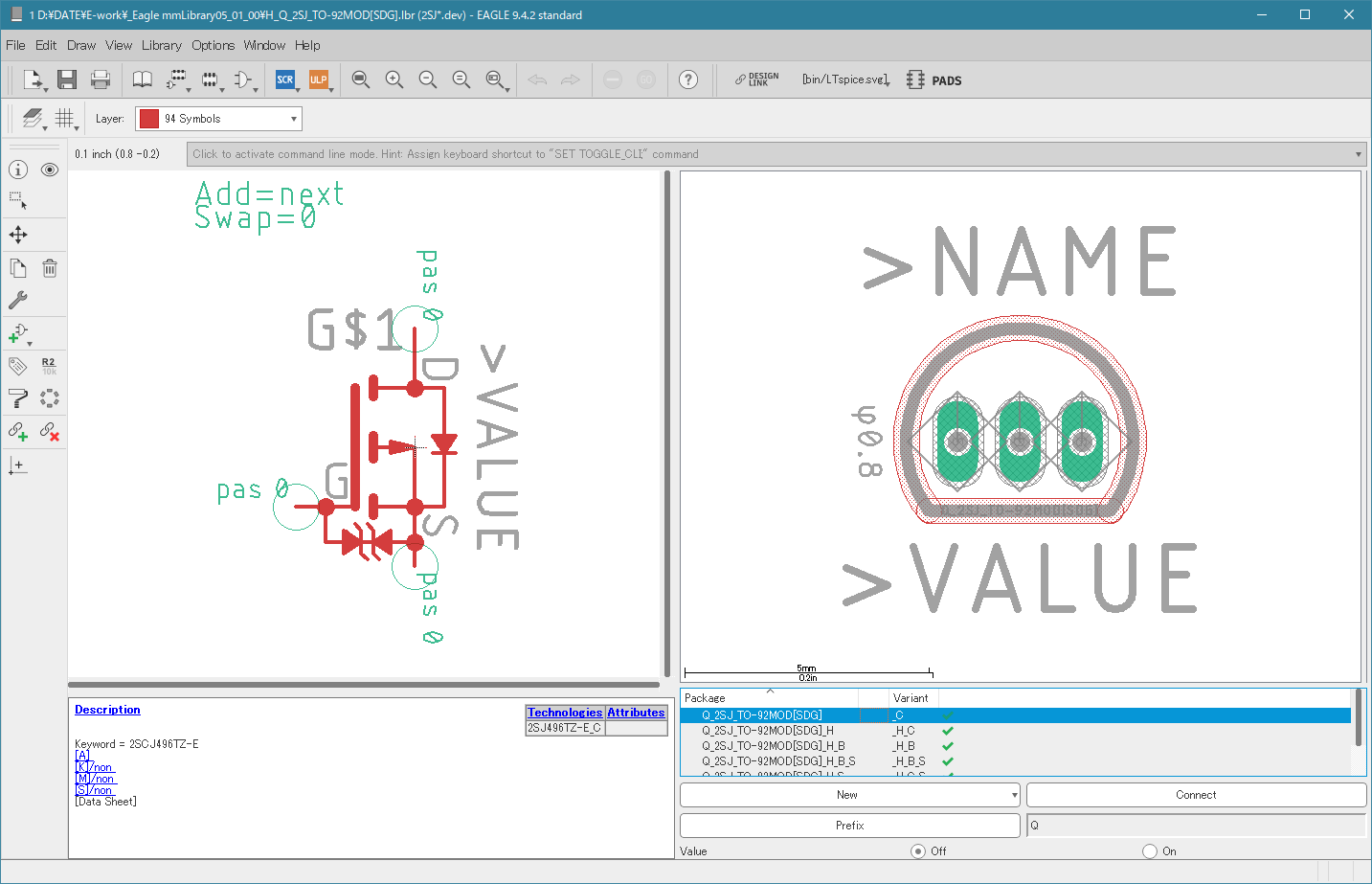Viewport: 1372px width, 884px height.
Task: Open the Description link
Action: click(x=107, y=710)
